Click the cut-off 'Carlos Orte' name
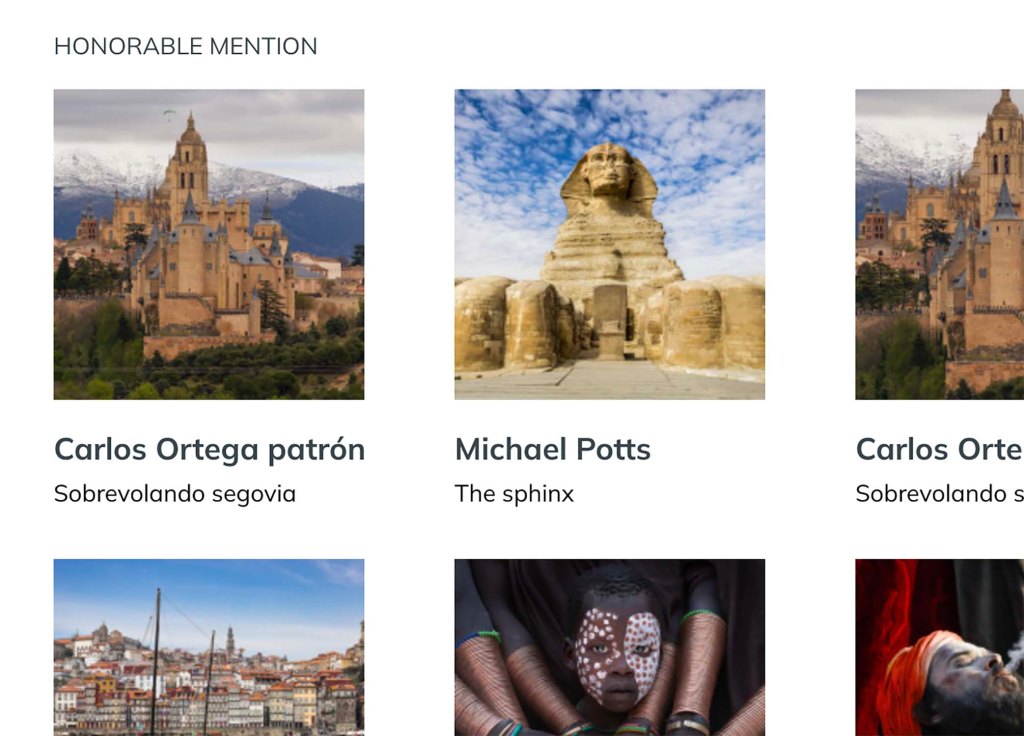Screen dimensions: 1024x736 (x=939, y=450)
